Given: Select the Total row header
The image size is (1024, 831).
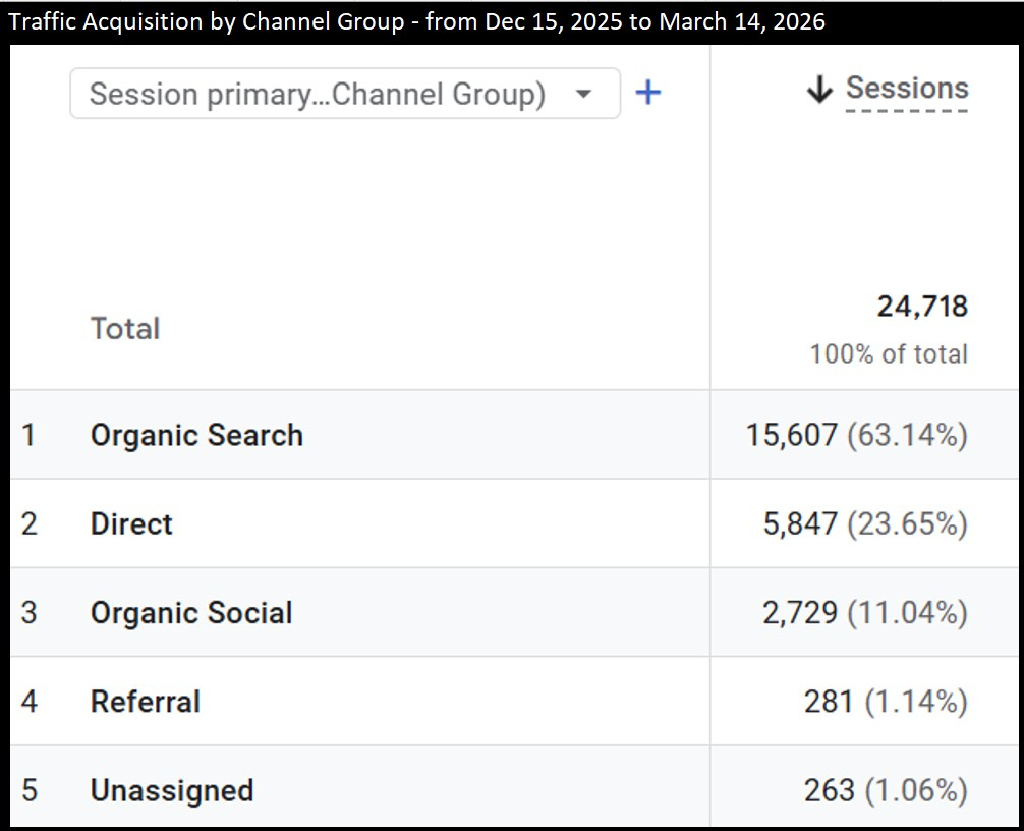Looking at the screenshot, I should tap(124, 328).
